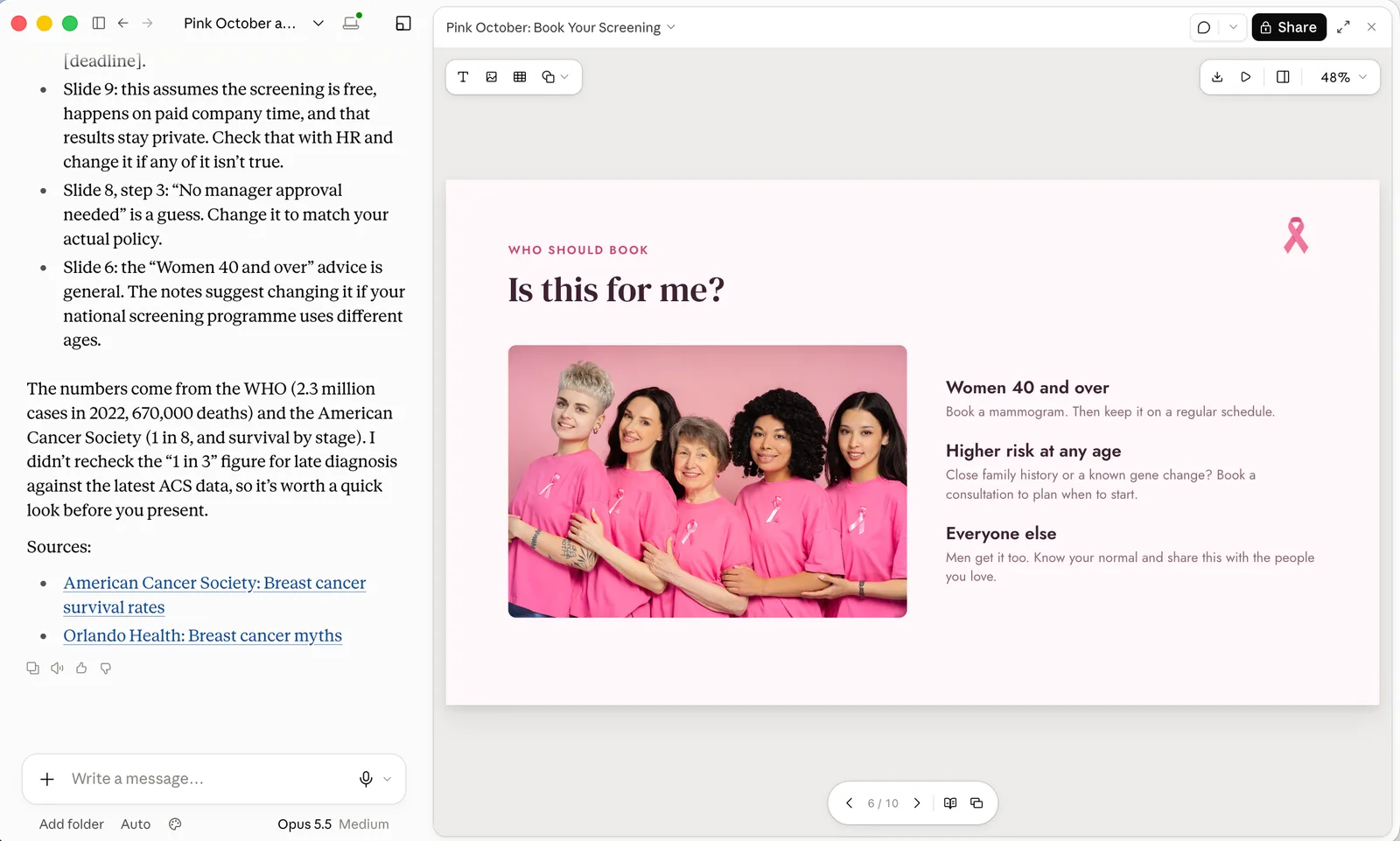Open American Cancer Society survival rates link

click(214, 595)
